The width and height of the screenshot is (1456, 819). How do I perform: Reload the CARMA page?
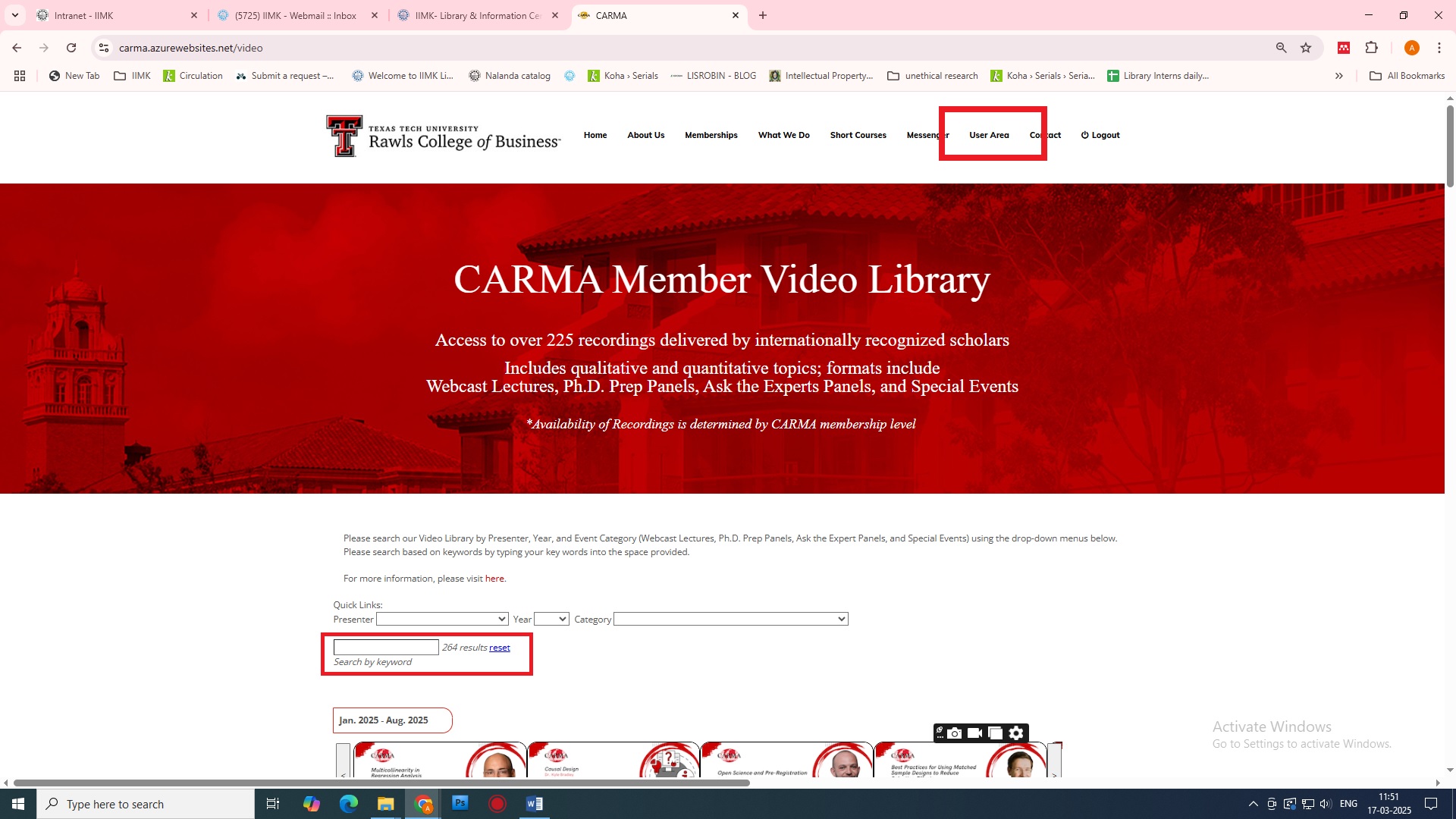(71, 48)
